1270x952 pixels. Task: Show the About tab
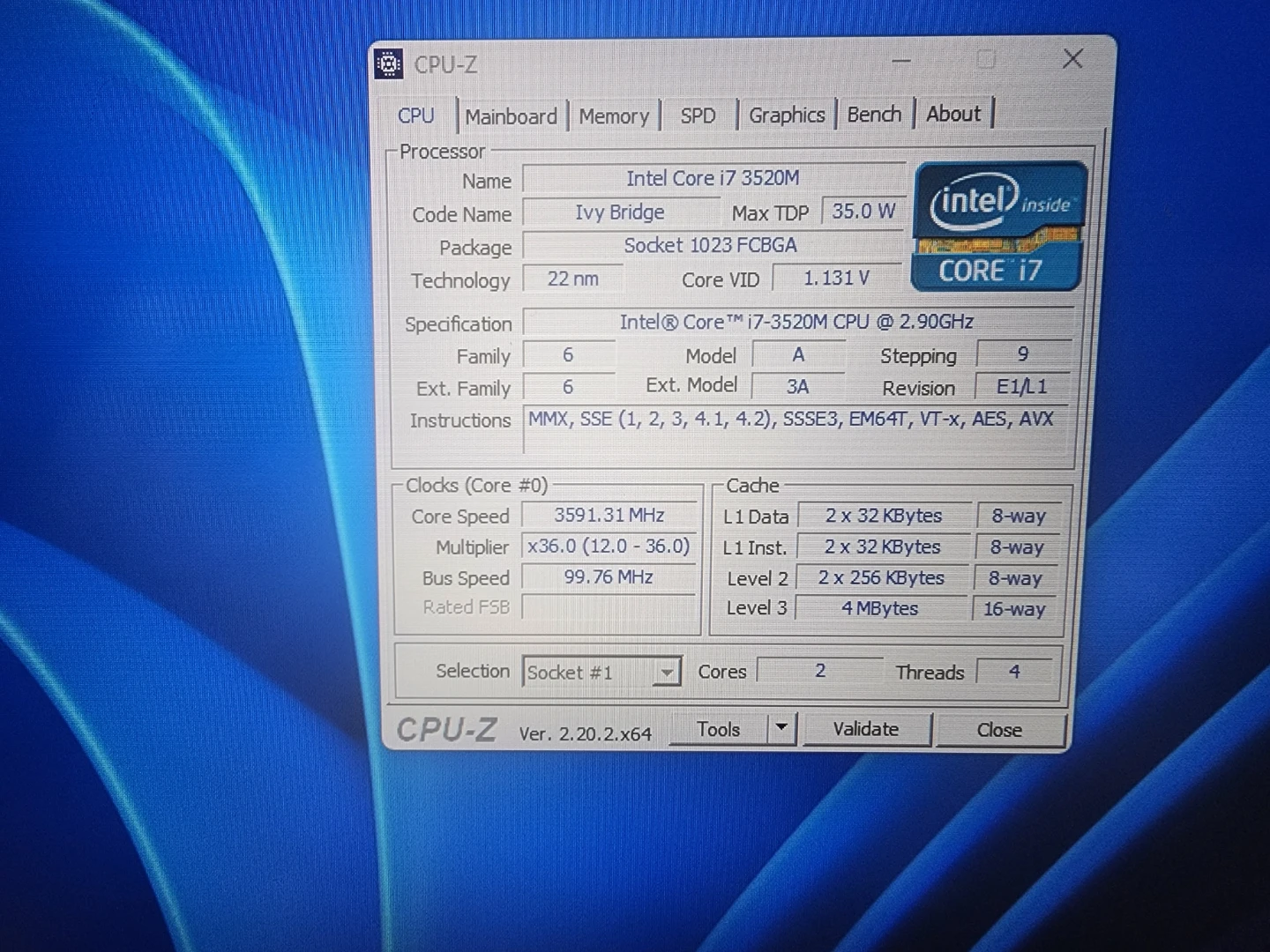(x=953, y=113)
